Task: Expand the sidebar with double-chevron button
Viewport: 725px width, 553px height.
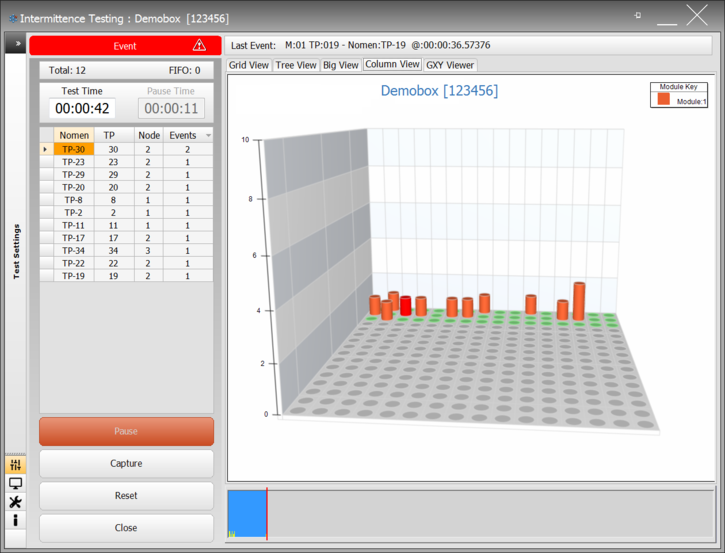Action: (x=17, y=44)
